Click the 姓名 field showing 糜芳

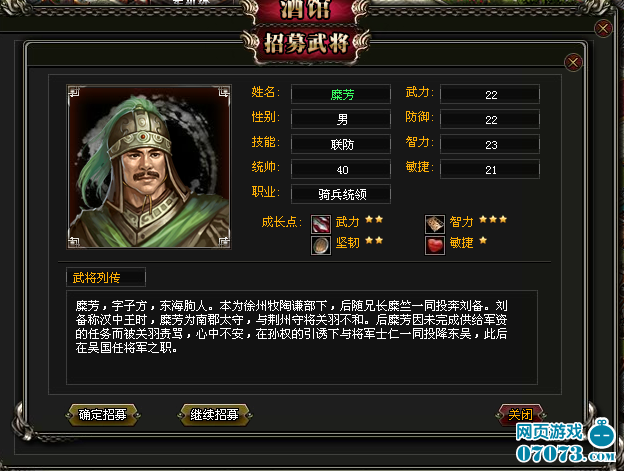341,95
